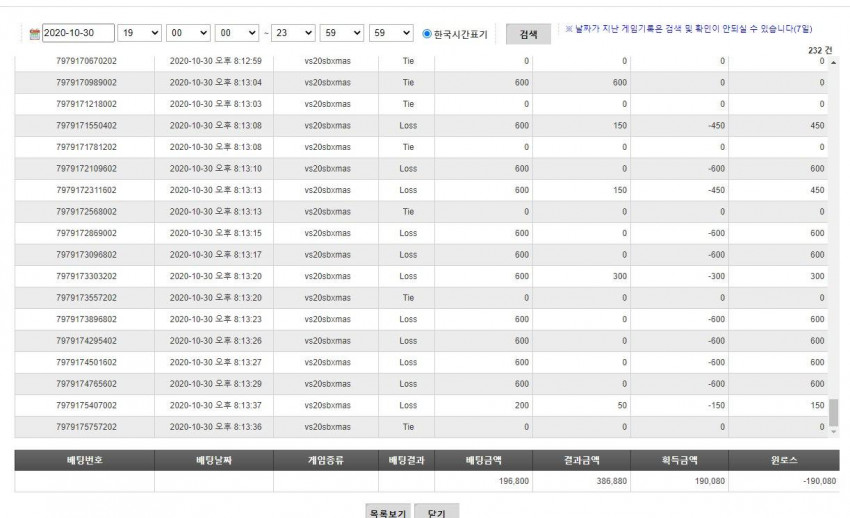Click total betting amount 196,800
This screenshot has width=850, height=518.
point(514,481)
